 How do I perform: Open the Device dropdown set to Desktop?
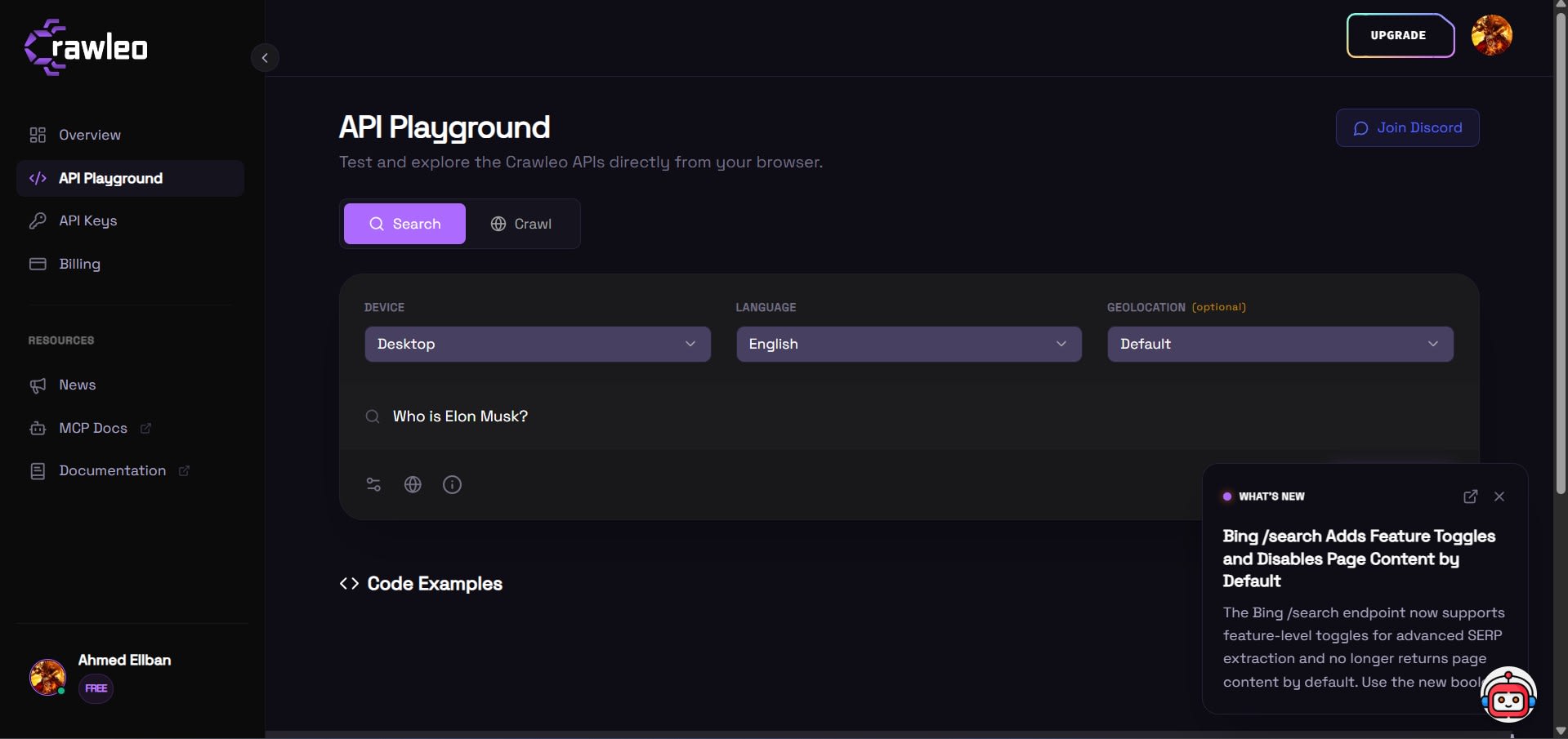point(538,344)
